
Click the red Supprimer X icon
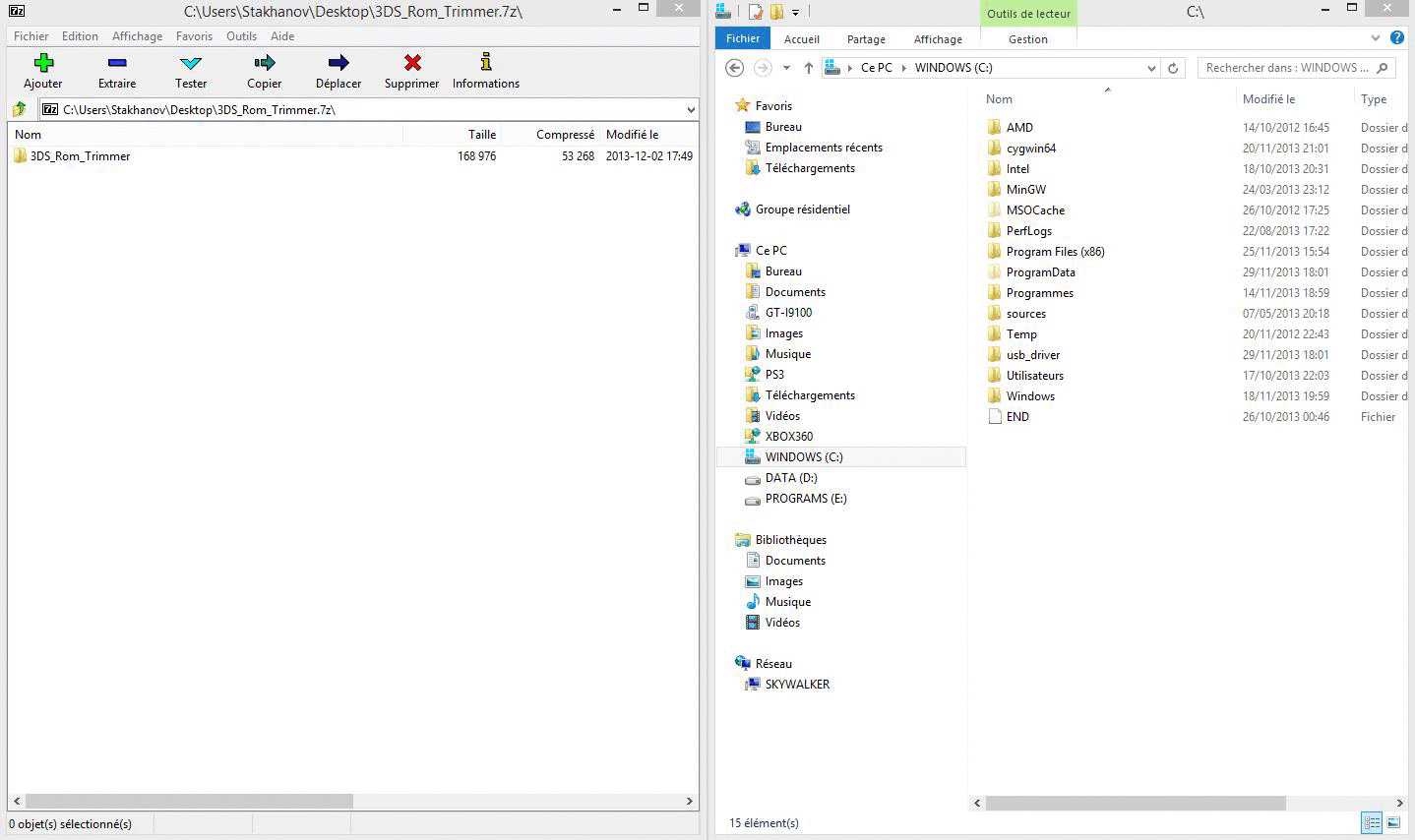click(412, 63)
